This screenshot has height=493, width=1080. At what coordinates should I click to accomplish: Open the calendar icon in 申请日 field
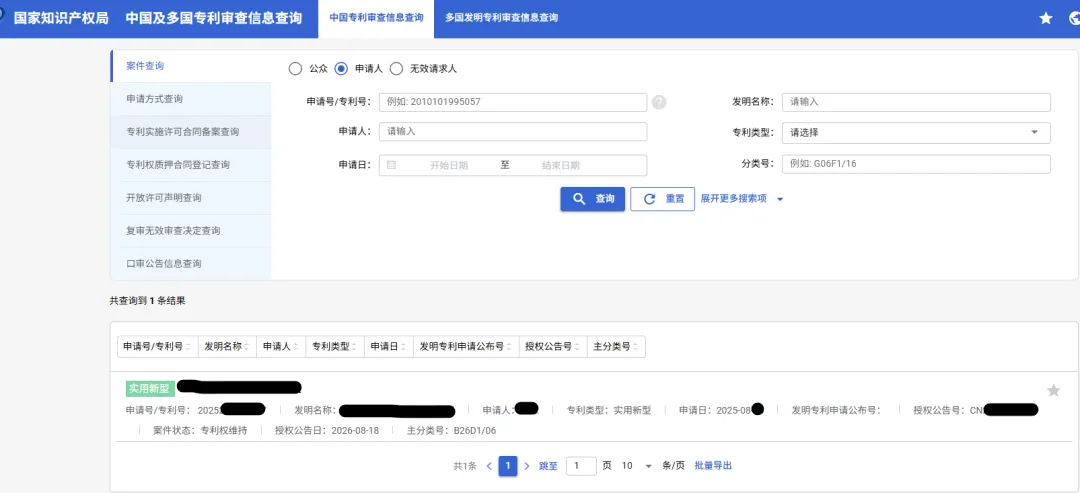[x=391, y=165]
